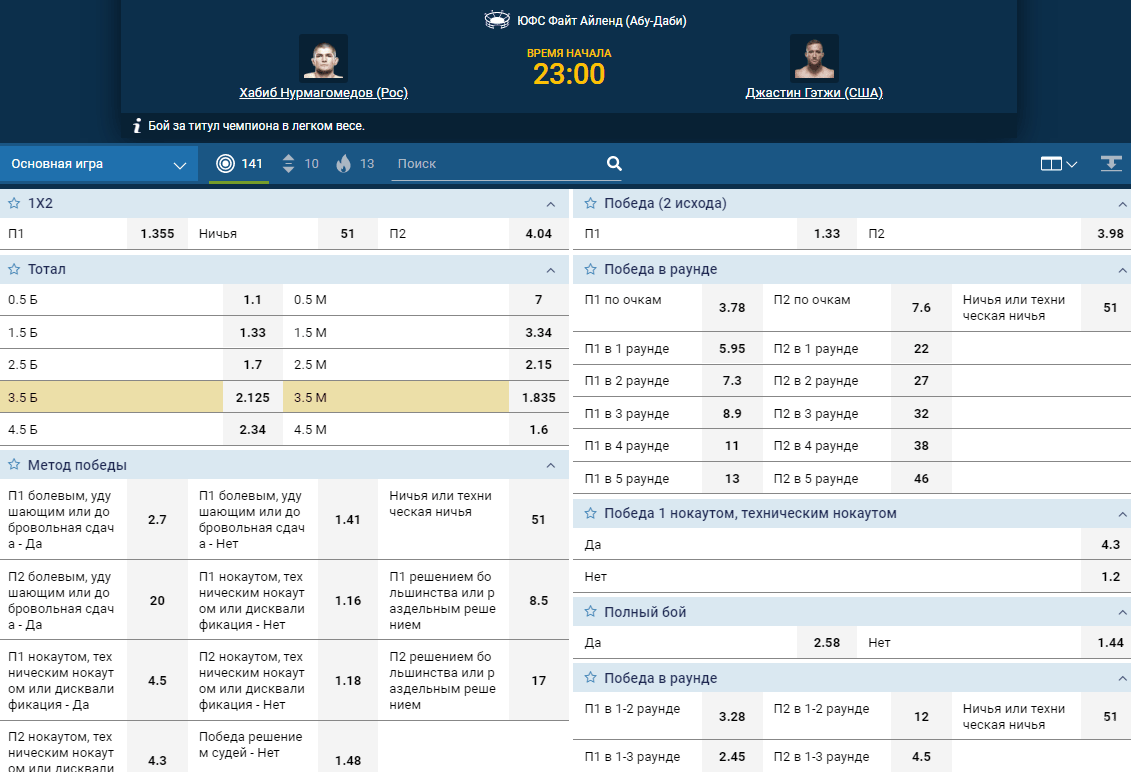Image resolution: width=1131 pixels, height=772 pixels.
Task: Click the stadium icon next to ЮФС Файт Айленд
Action: click(x=497, y=20)
